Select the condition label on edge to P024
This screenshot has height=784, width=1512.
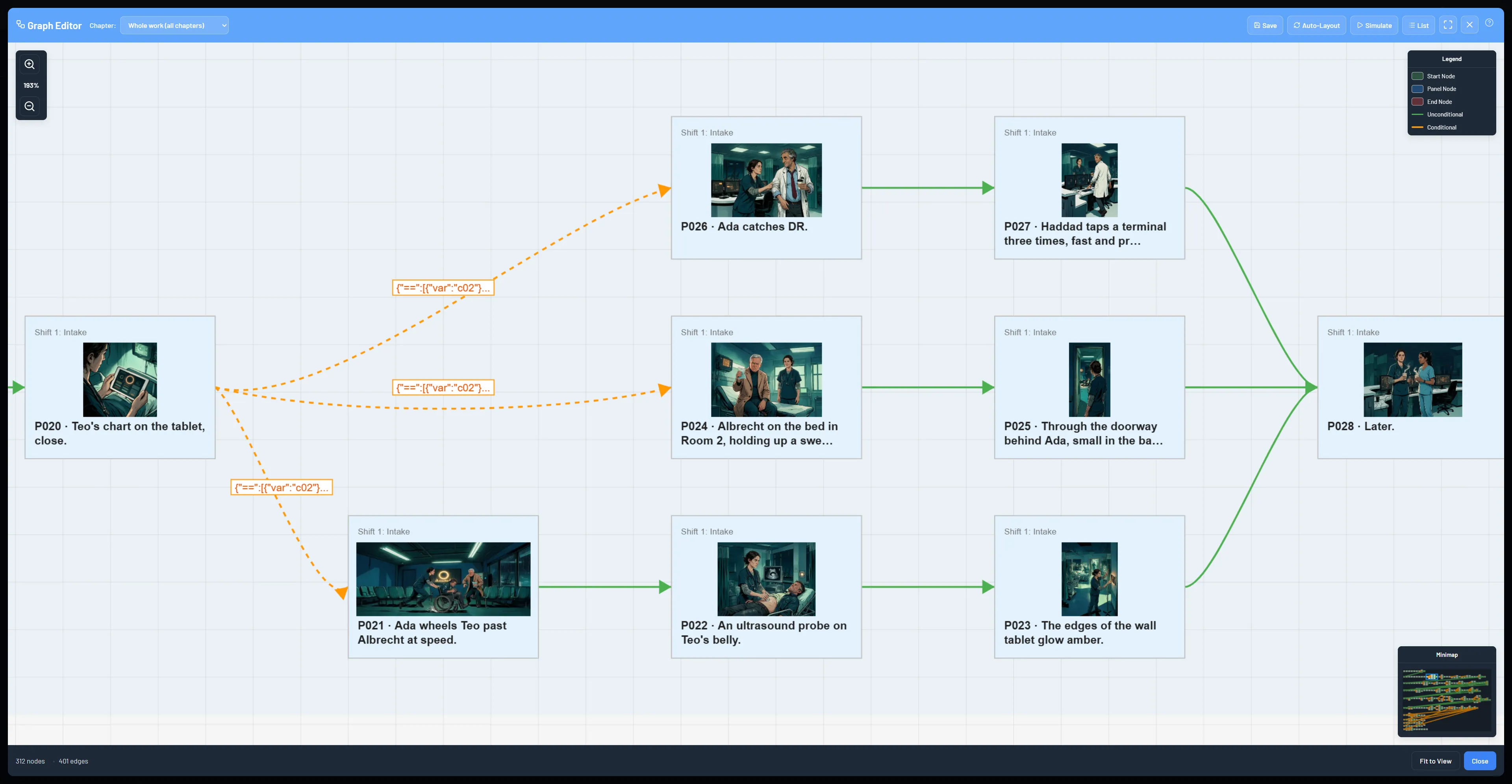pos(443,387)
